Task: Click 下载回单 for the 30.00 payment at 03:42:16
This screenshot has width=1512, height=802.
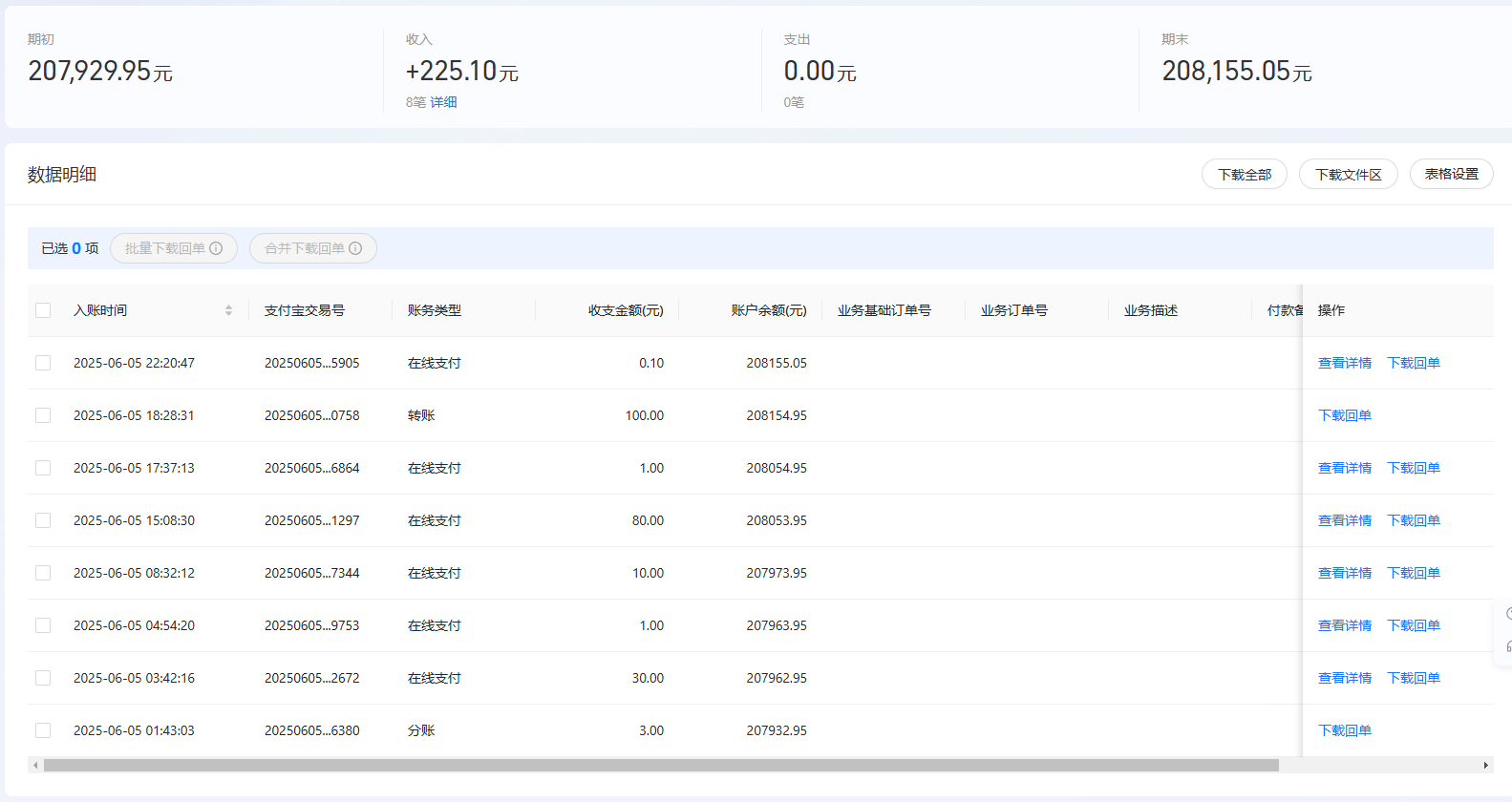Action: tap(1413, 678)
